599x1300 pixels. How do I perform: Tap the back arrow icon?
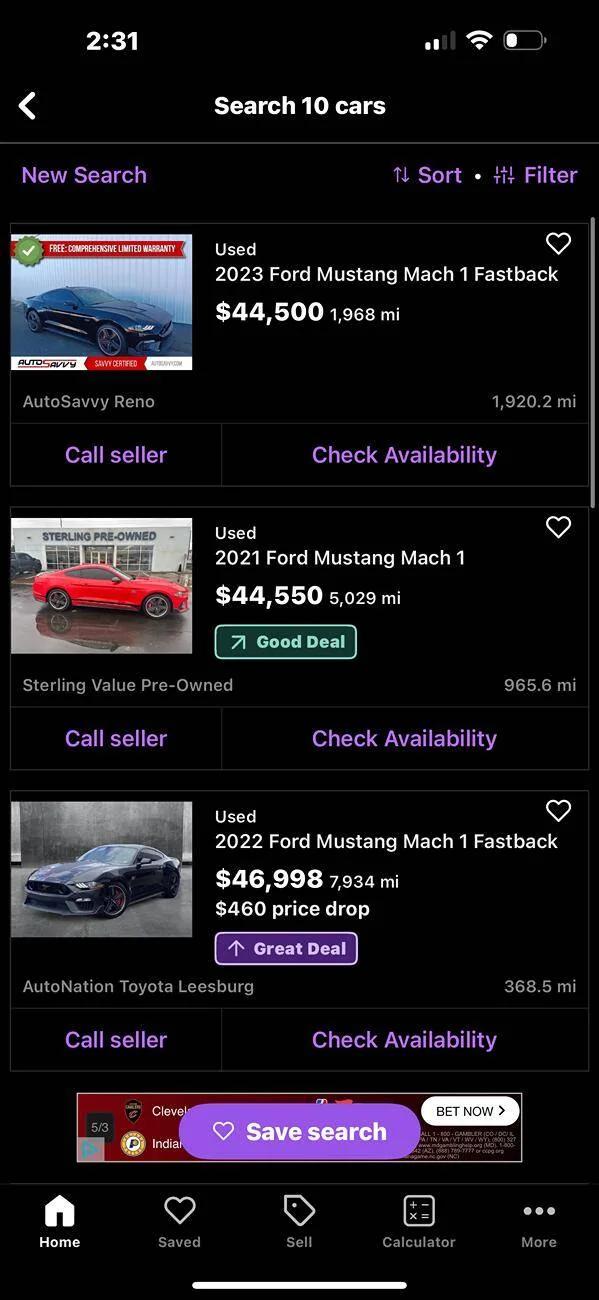pos(27,106)
